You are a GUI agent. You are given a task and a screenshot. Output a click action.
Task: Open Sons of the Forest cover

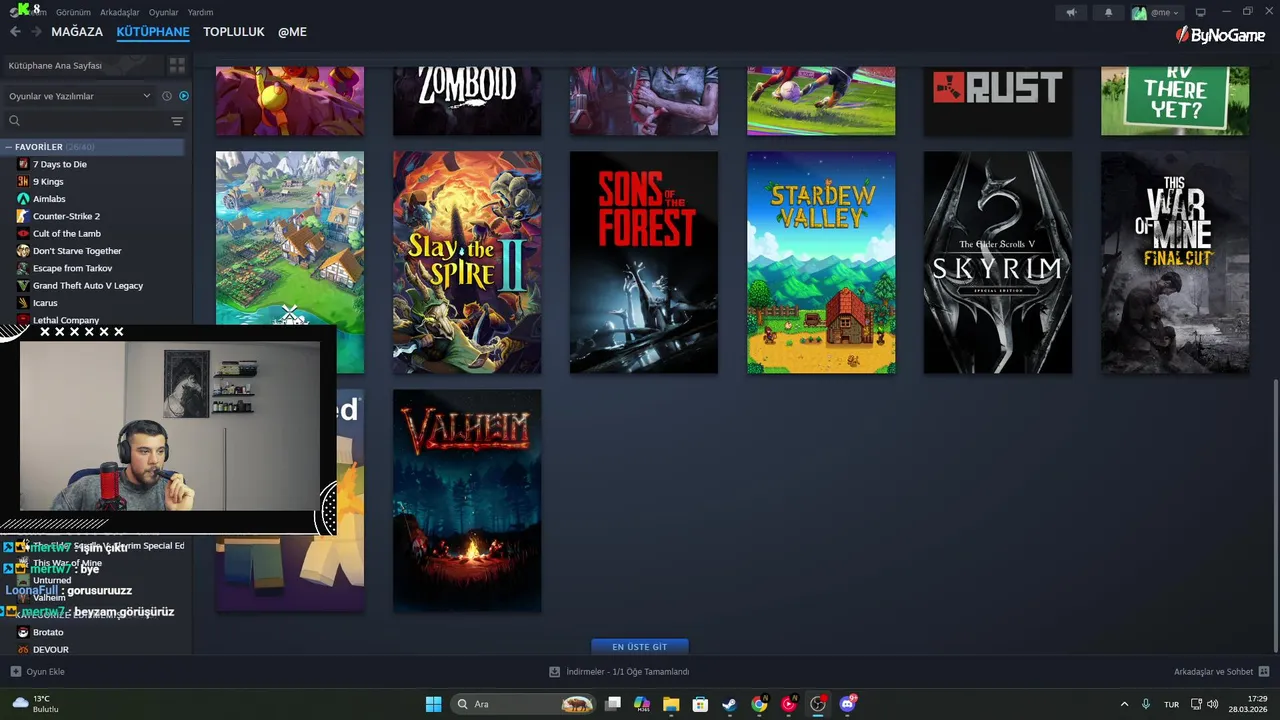pos(644,263)
